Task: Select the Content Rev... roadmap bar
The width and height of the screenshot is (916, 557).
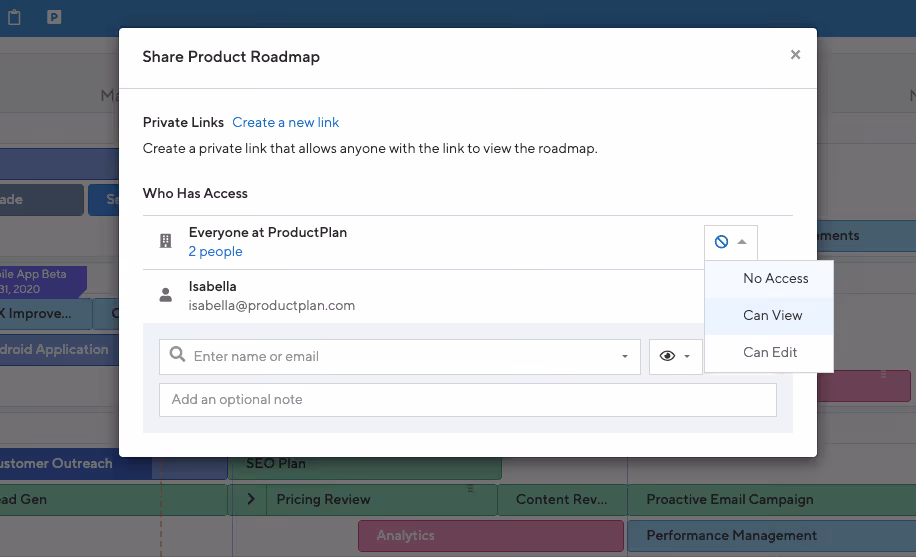Action: [x=562, y=500]
